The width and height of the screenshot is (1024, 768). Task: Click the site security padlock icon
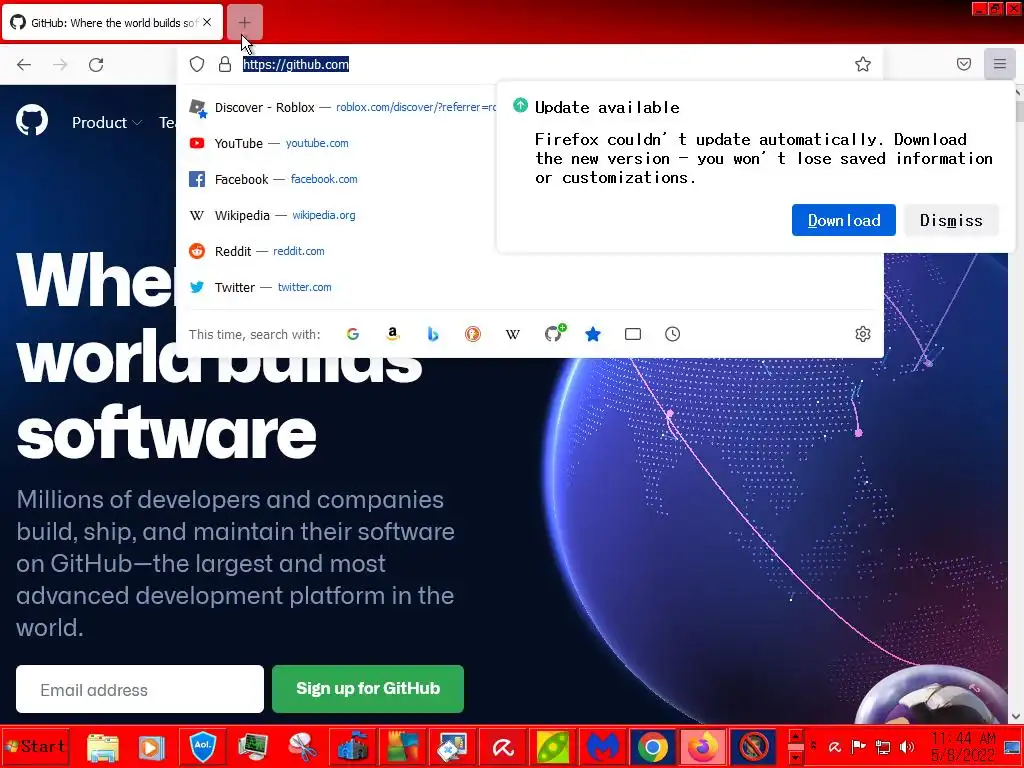click(225, 64)
